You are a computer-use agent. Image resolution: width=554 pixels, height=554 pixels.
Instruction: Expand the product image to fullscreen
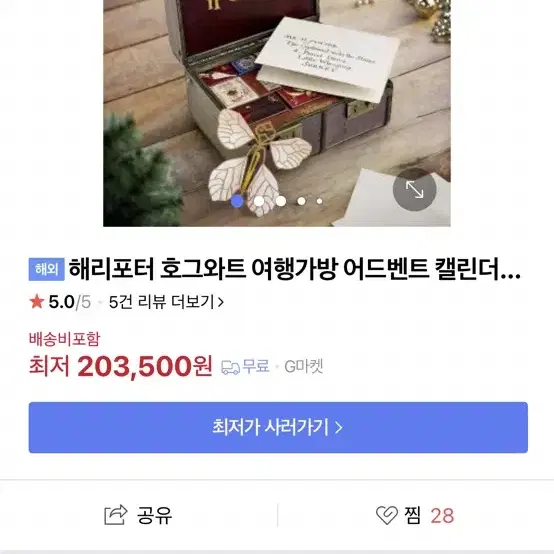point(414,189)
